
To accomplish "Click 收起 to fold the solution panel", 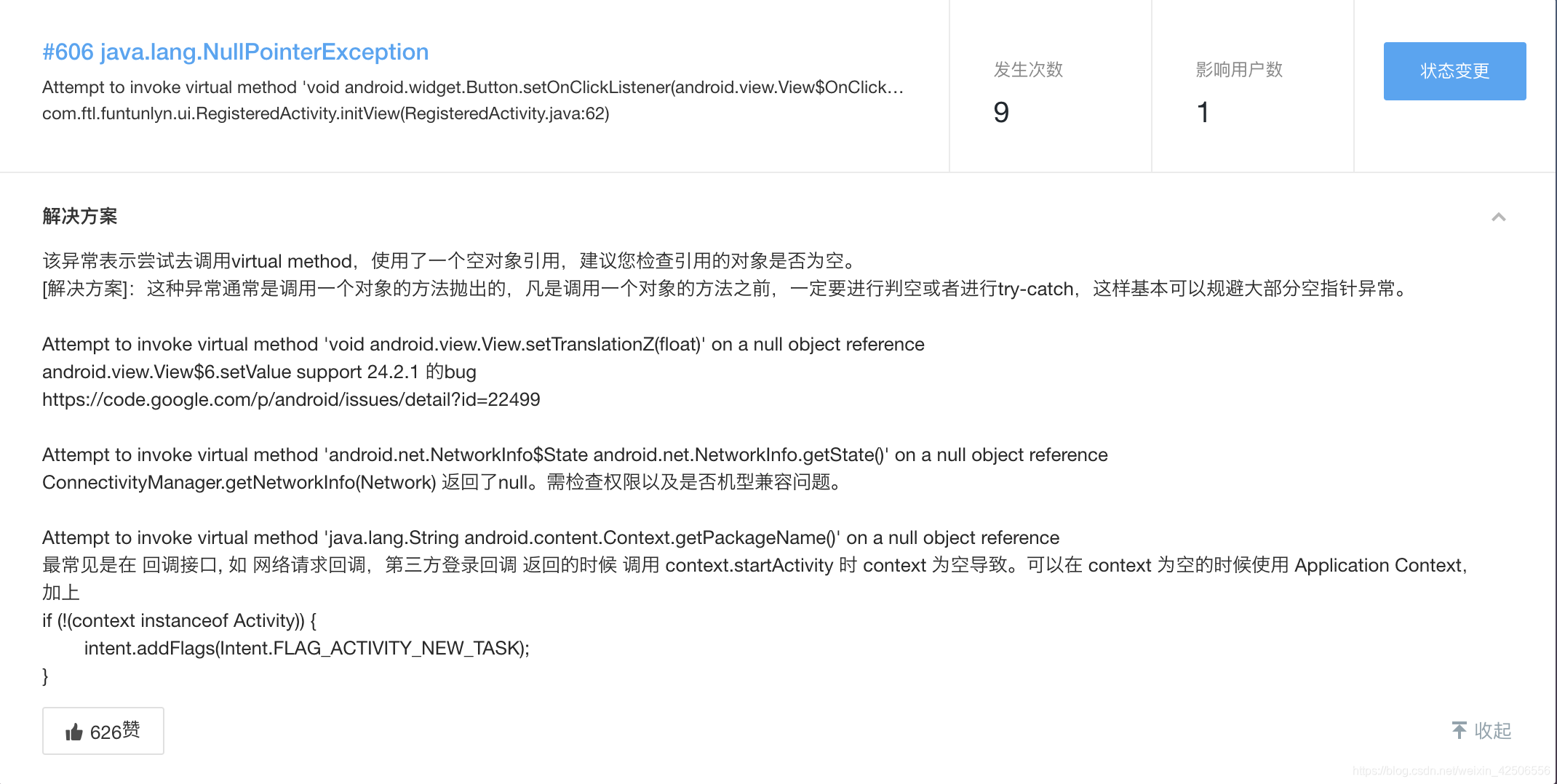I will coord(1494,731).
